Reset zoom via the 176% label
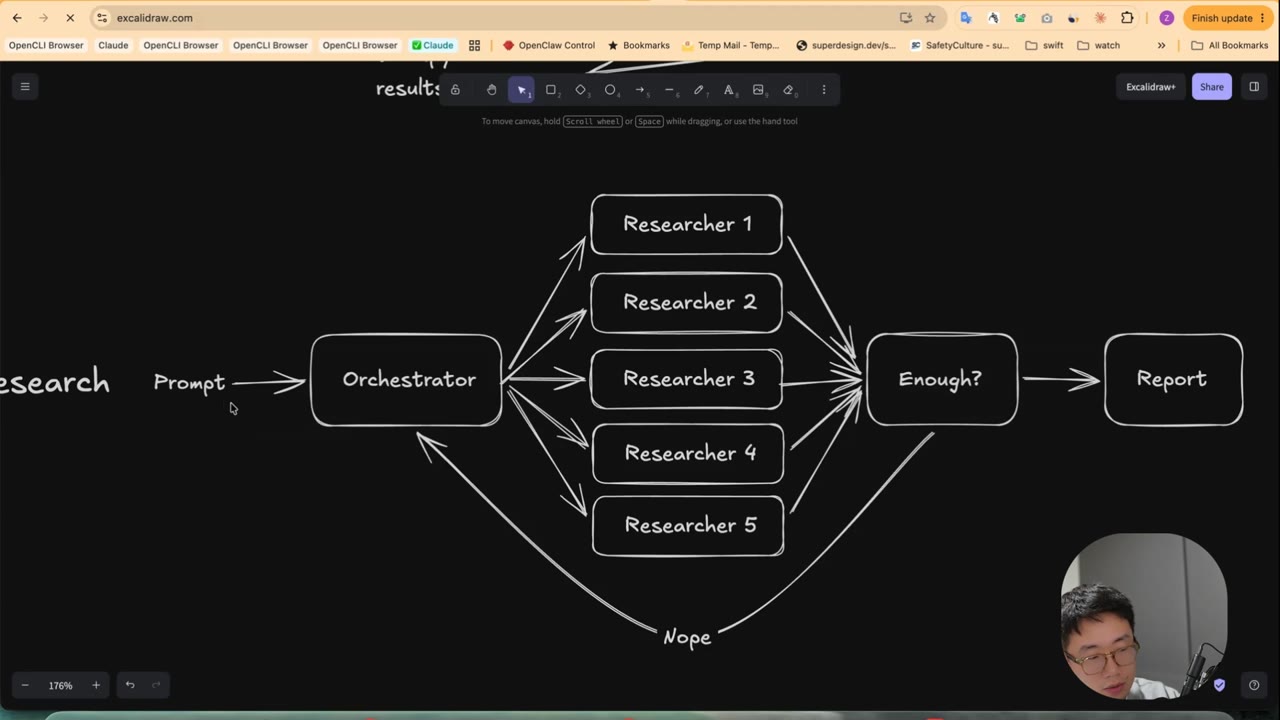This screenshot has height=720, width=1280. (61, 685)
